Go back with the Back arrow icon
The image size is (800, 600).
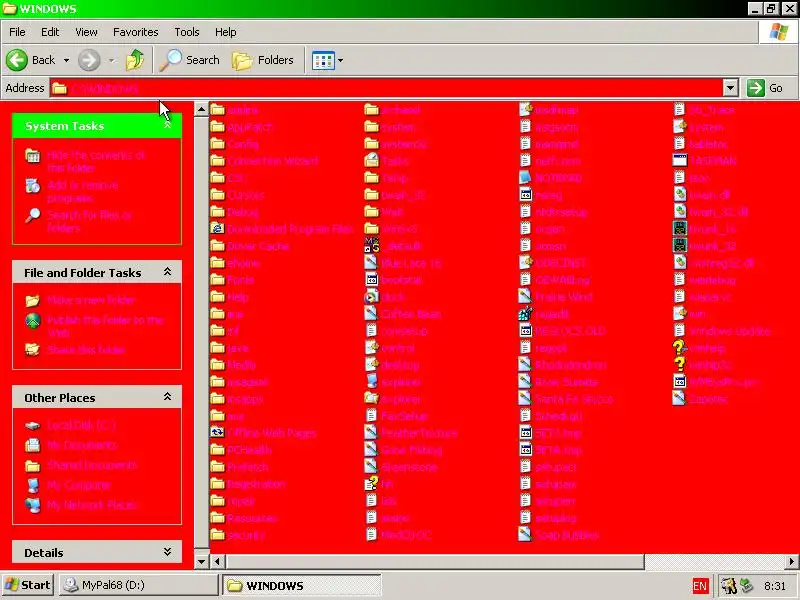pos(17,60)
